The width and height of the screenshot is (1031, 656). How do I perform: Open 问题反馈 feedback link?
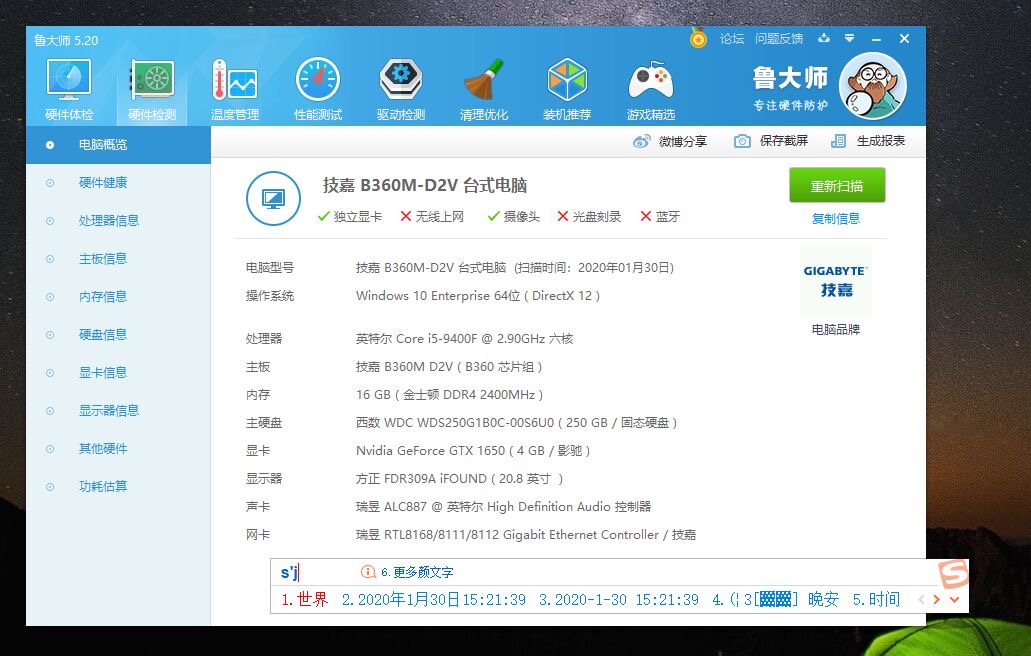click(779, 39)
